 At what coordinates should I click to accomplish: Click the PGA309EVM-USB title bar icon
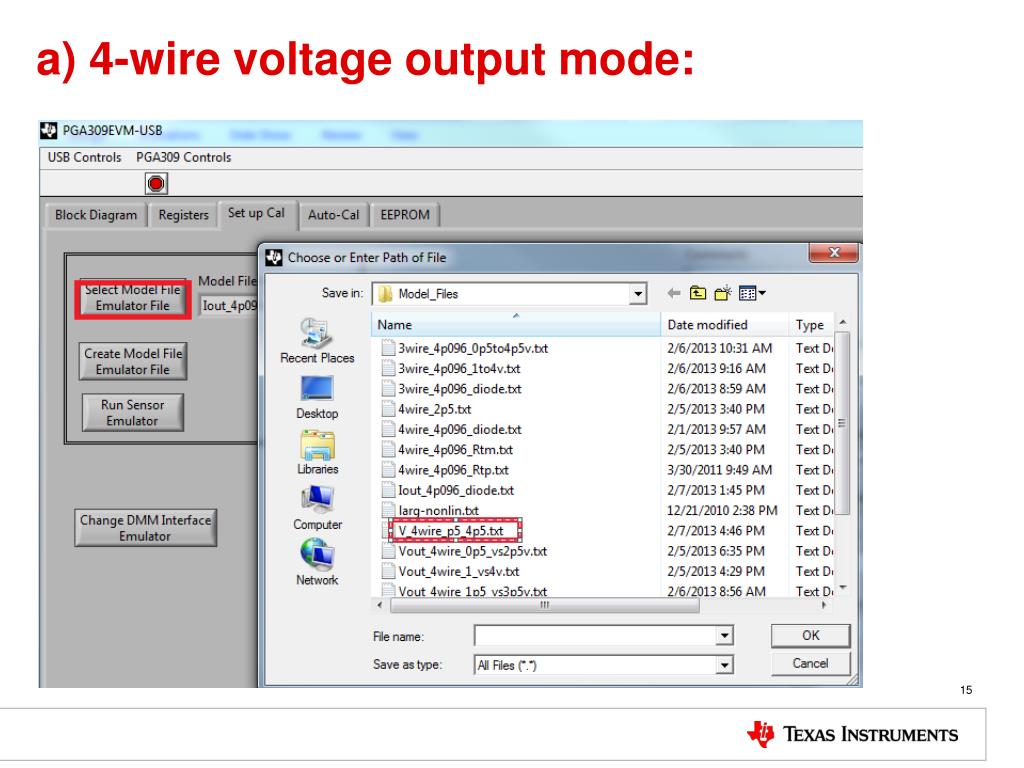coord(49,131)
